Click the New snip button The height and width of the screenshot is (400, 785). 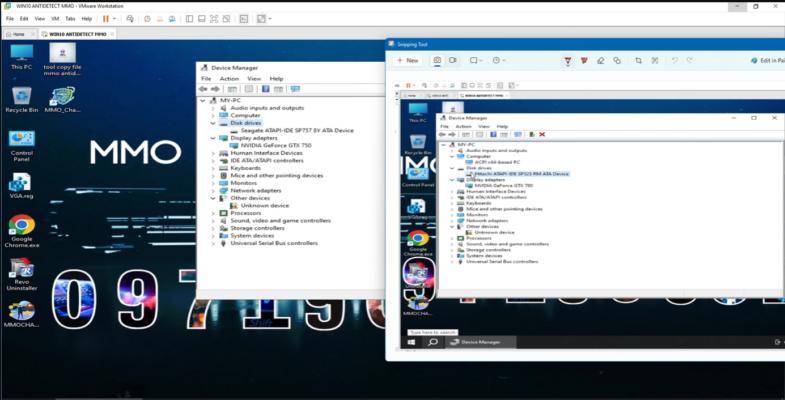pyautogui.click(x=407, y=60)
